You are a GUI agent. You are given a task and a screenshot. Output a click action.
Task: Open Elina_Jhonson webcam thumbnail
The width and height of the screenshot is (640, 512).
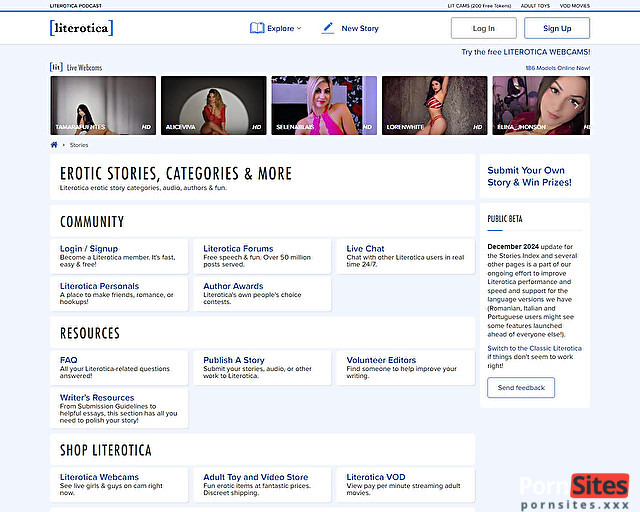point(541,105)
